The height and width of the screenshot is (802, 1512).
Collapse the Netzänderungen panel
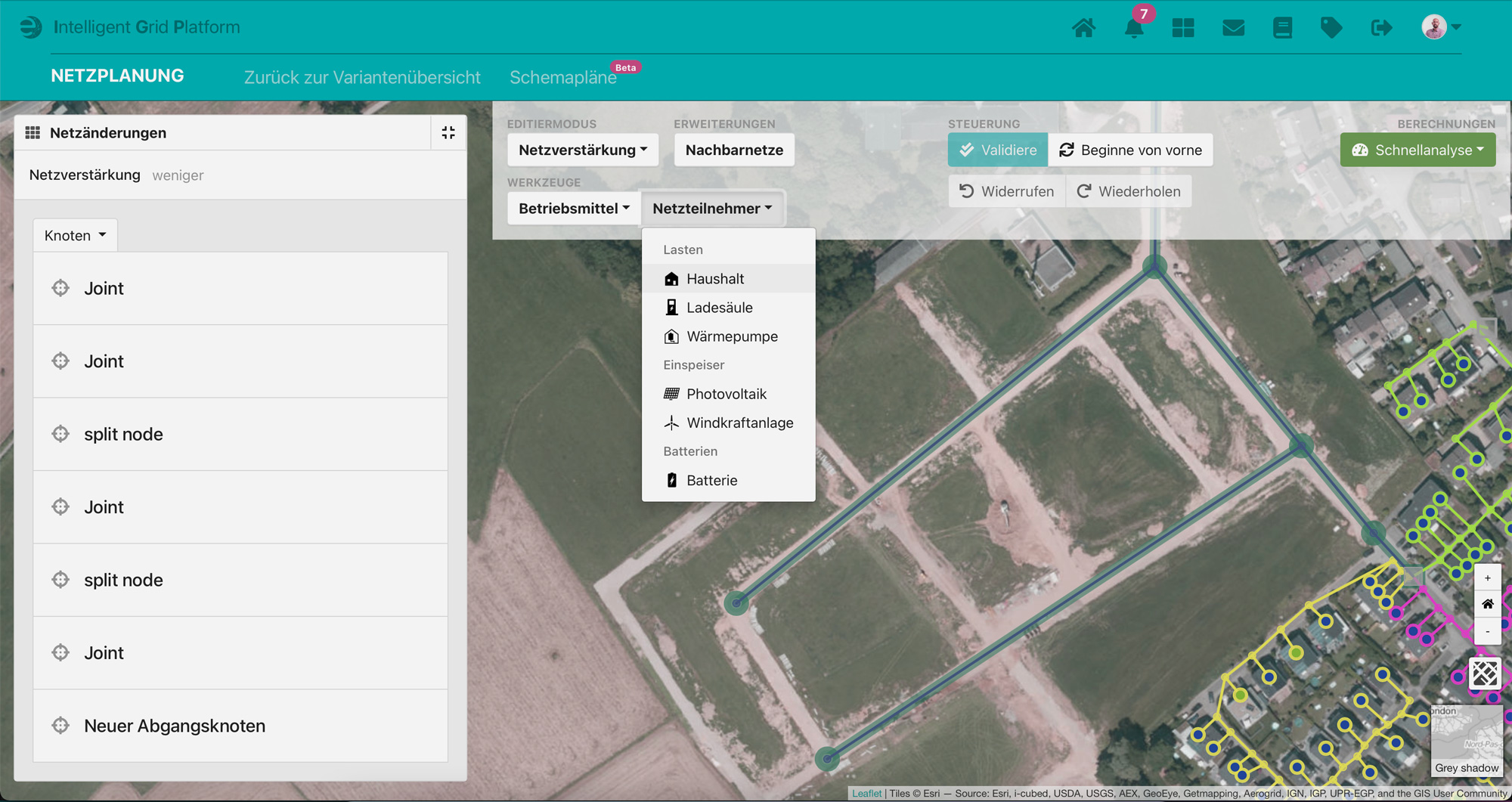tap(448, 133)
